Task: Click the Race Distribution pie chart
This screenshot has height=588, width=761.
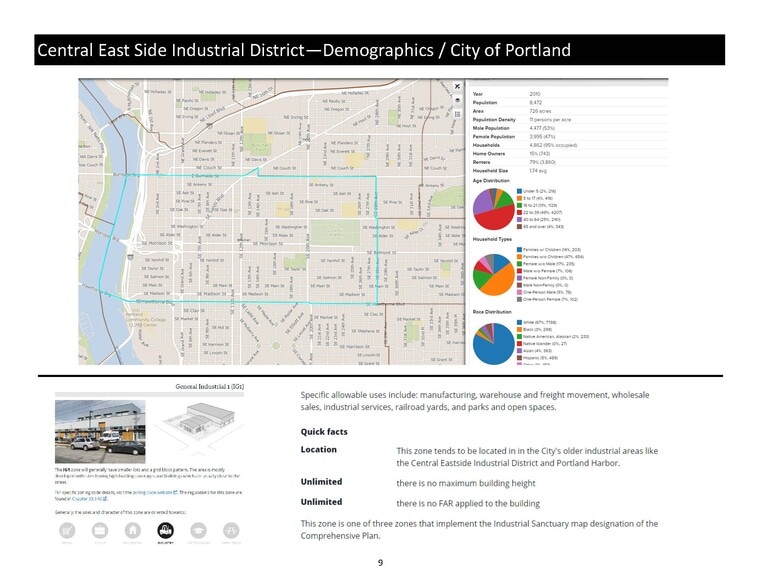Action: click(494, 344)
